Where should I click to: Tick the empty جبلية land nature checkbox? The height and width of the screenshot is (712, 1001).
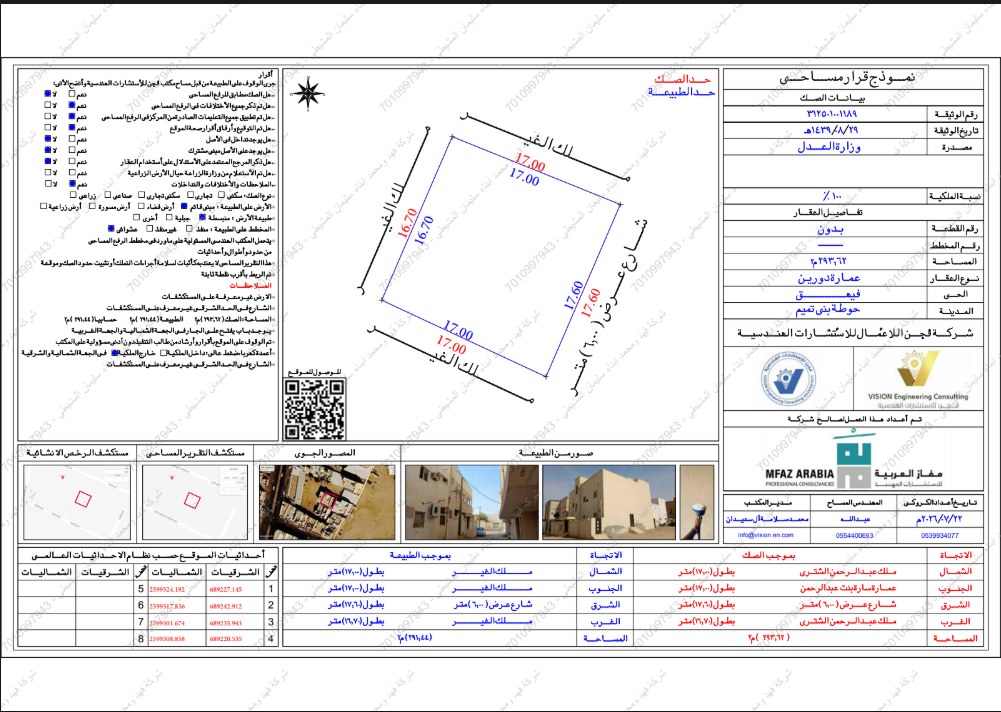[x=169, y=217]
